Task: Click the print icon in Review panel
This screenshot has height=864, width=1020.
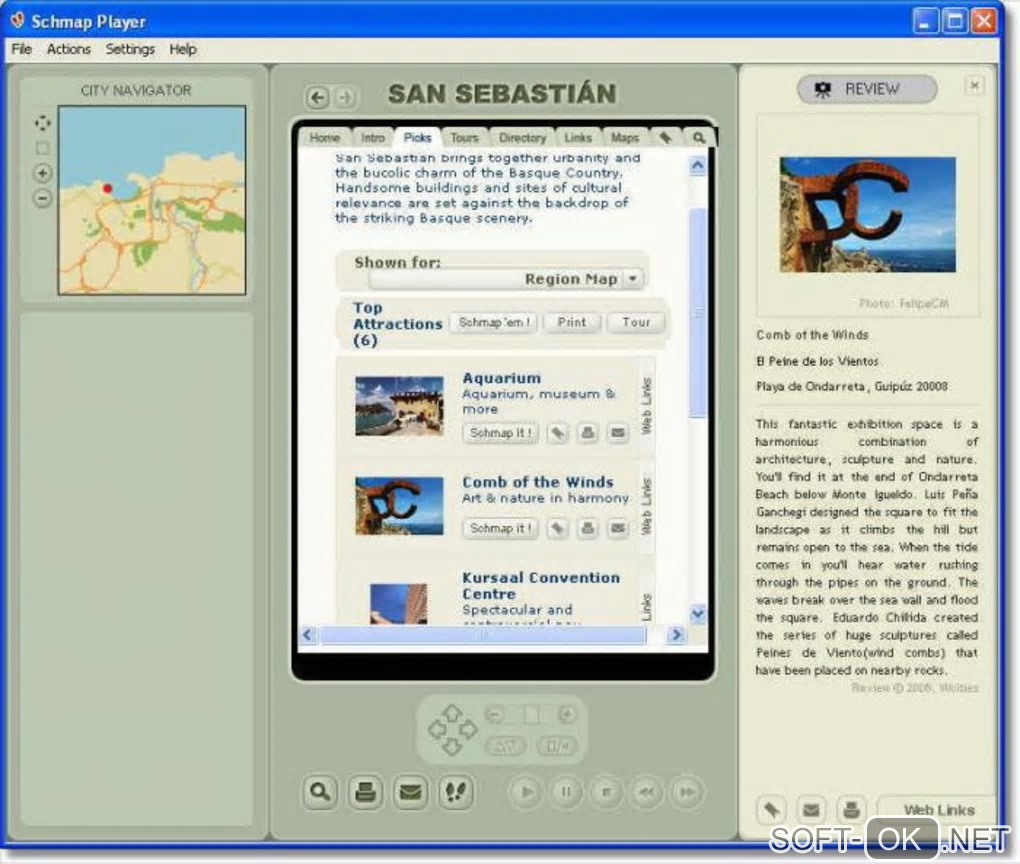Action: (x=851, y=810)
